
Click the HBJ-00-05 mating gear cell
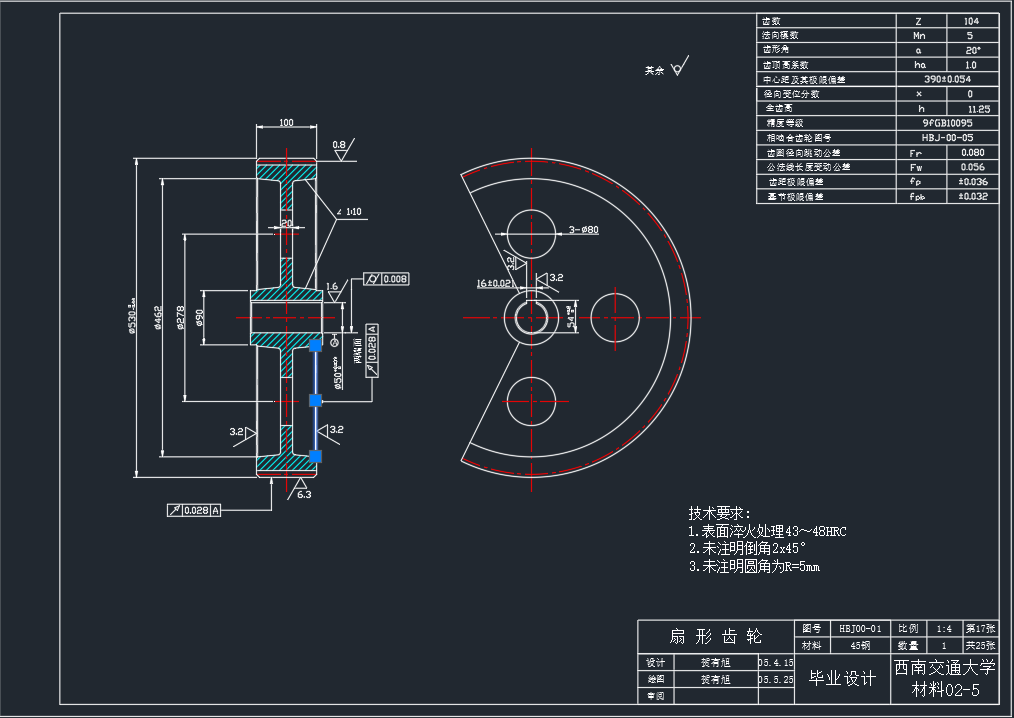click(947, 138)
